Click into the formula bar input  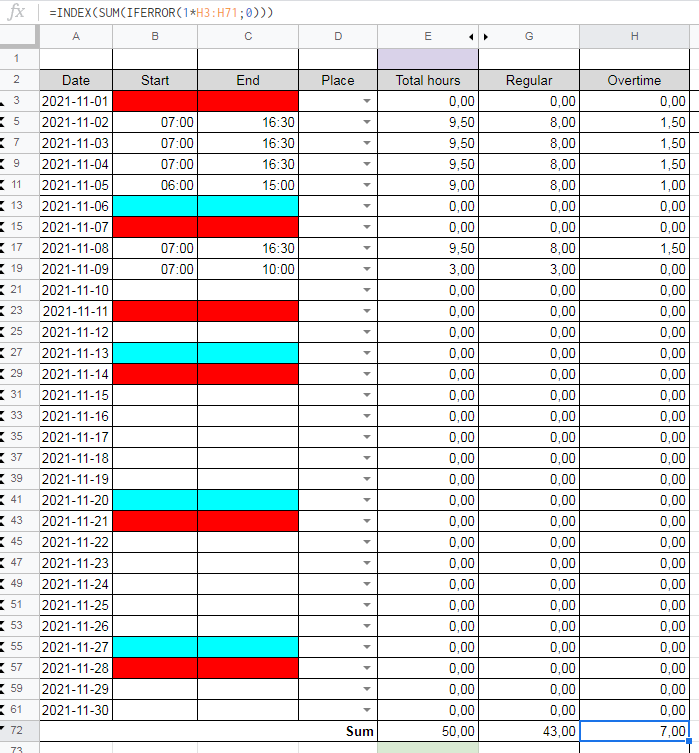tap(370, 12)
